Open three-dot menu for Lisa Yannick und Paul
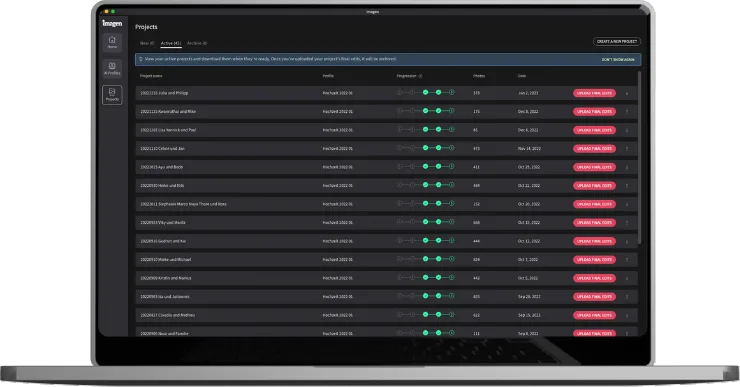This screenshot has width=740, height=387. click(627, 130)
